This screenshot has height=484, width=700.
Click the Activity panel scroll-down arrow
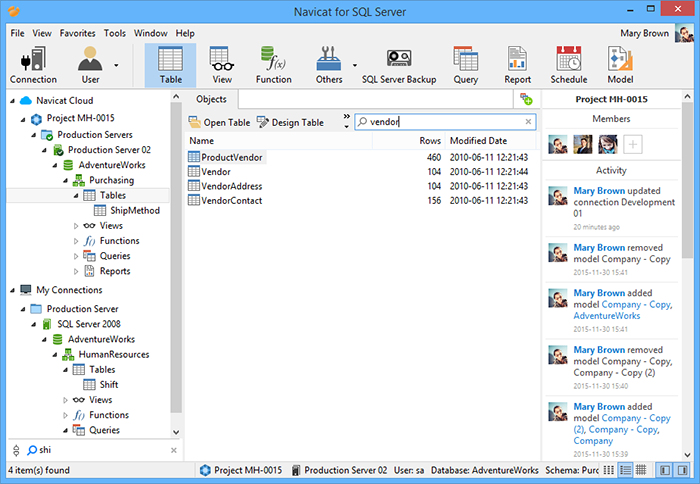point(687,455)
